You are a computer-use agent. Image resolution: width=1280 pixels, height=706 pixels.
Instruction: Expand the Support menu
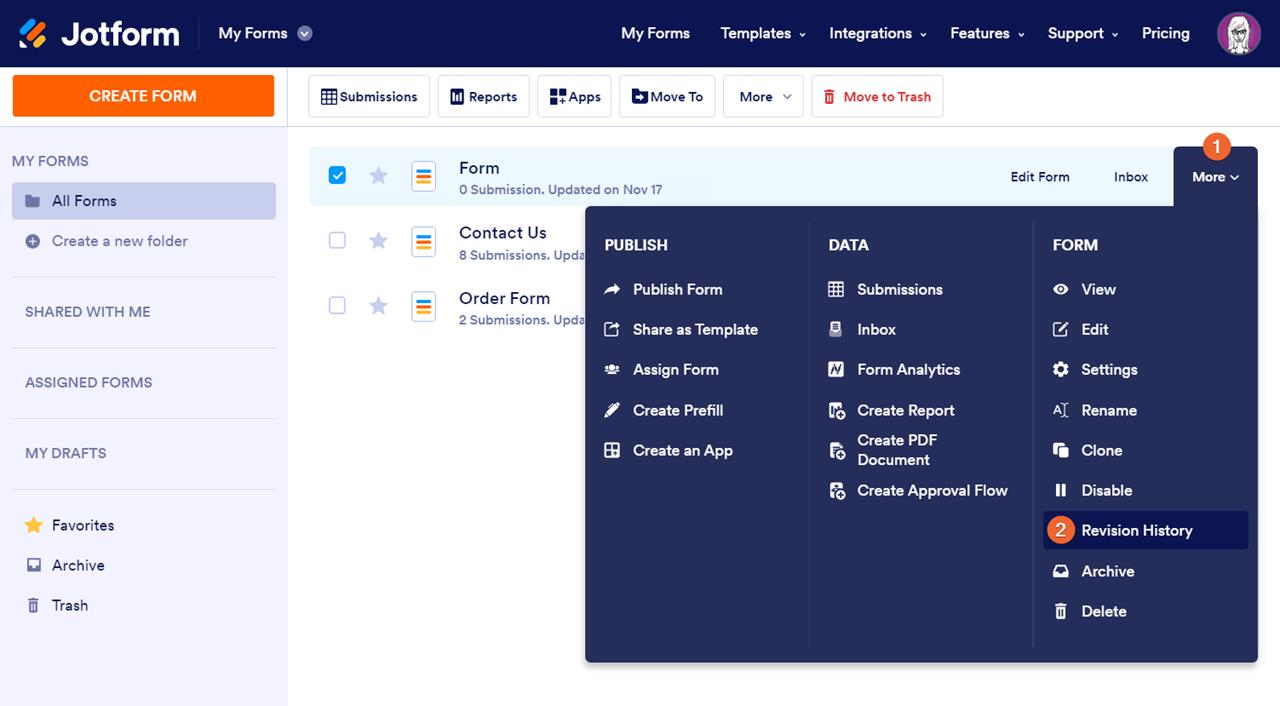(1083, 33)
